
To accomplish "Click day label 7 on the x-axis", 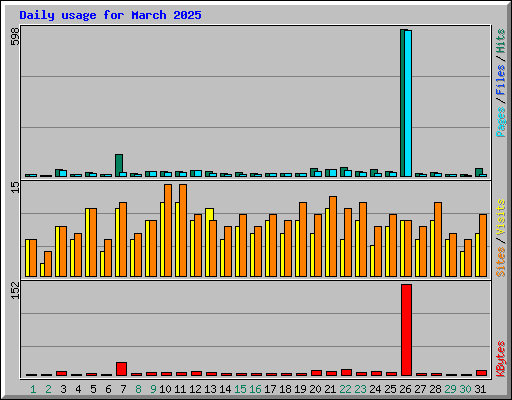I will click(x=123, y=389).
